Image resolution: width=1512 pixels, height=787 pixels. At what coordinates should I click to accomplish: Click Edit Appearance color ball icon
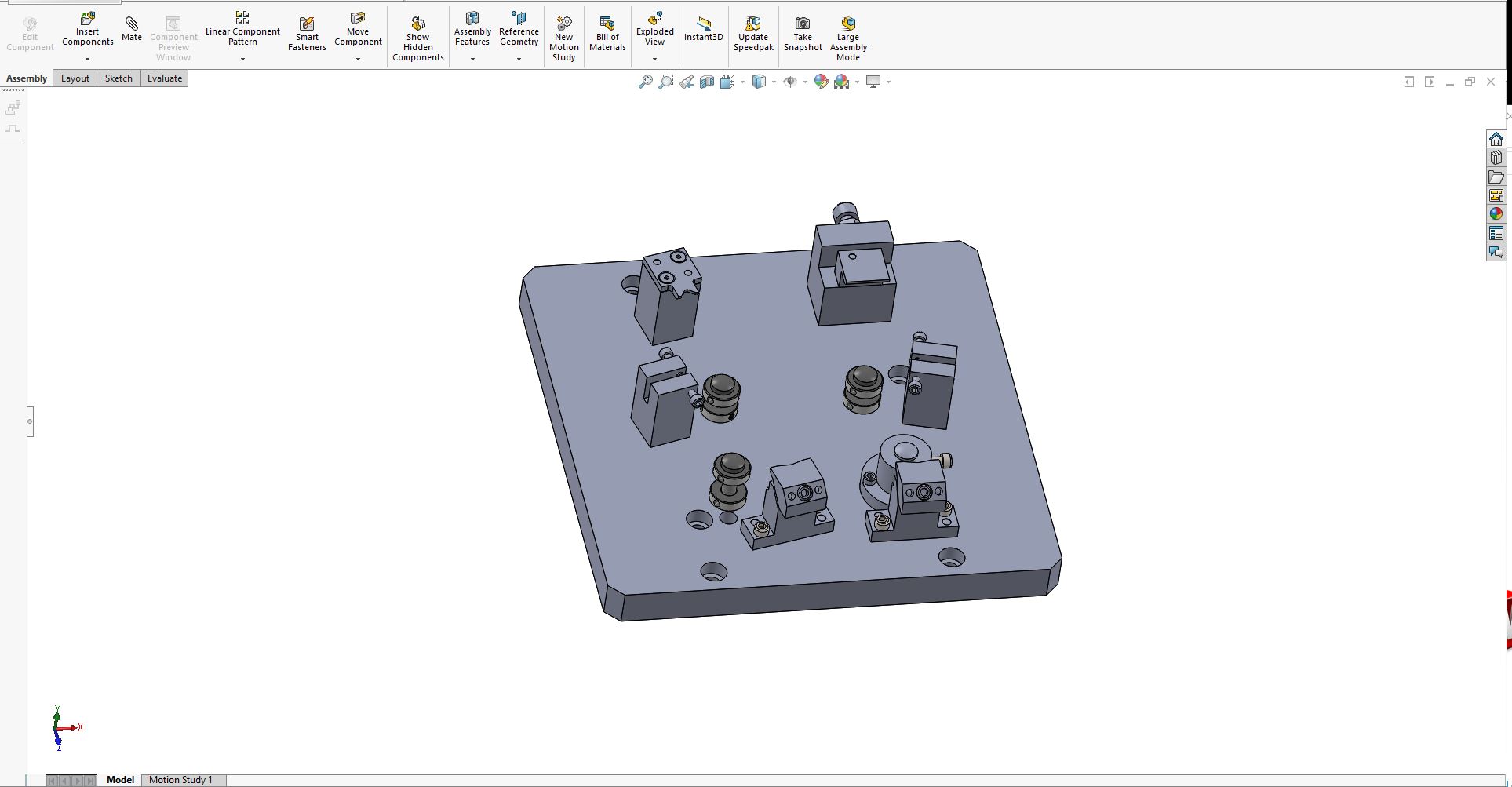(x=822, y=82)
